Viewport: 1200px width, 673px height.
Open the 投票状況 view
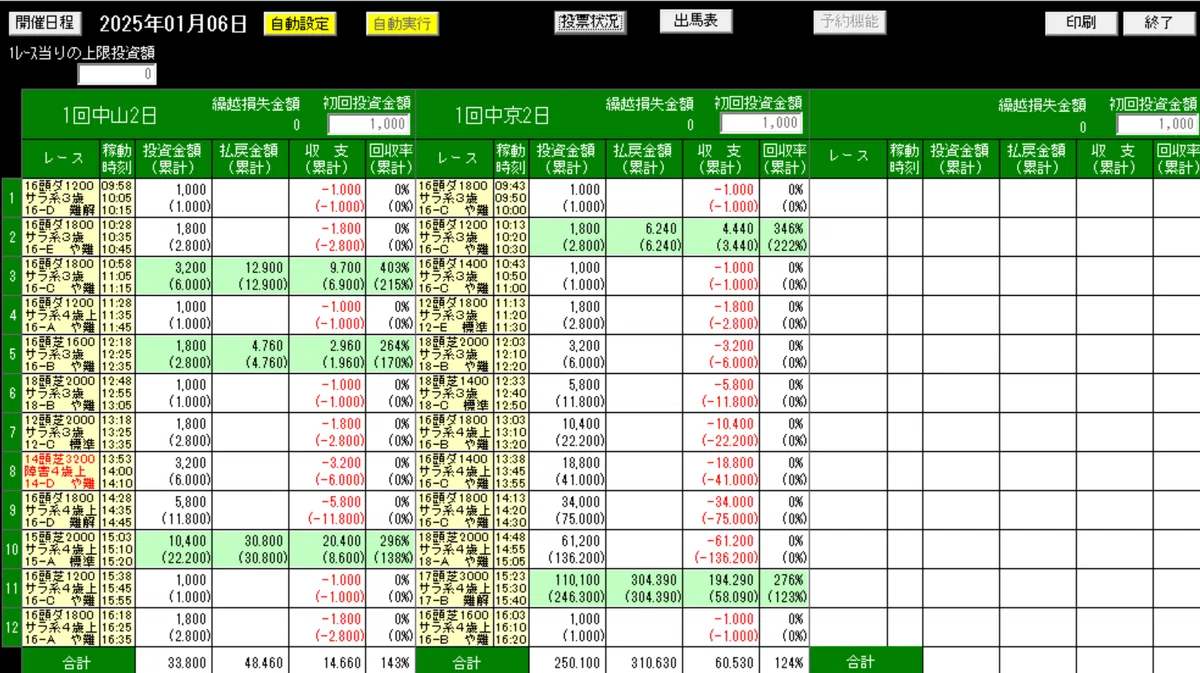pyautogui.click(x=590, y=22)
